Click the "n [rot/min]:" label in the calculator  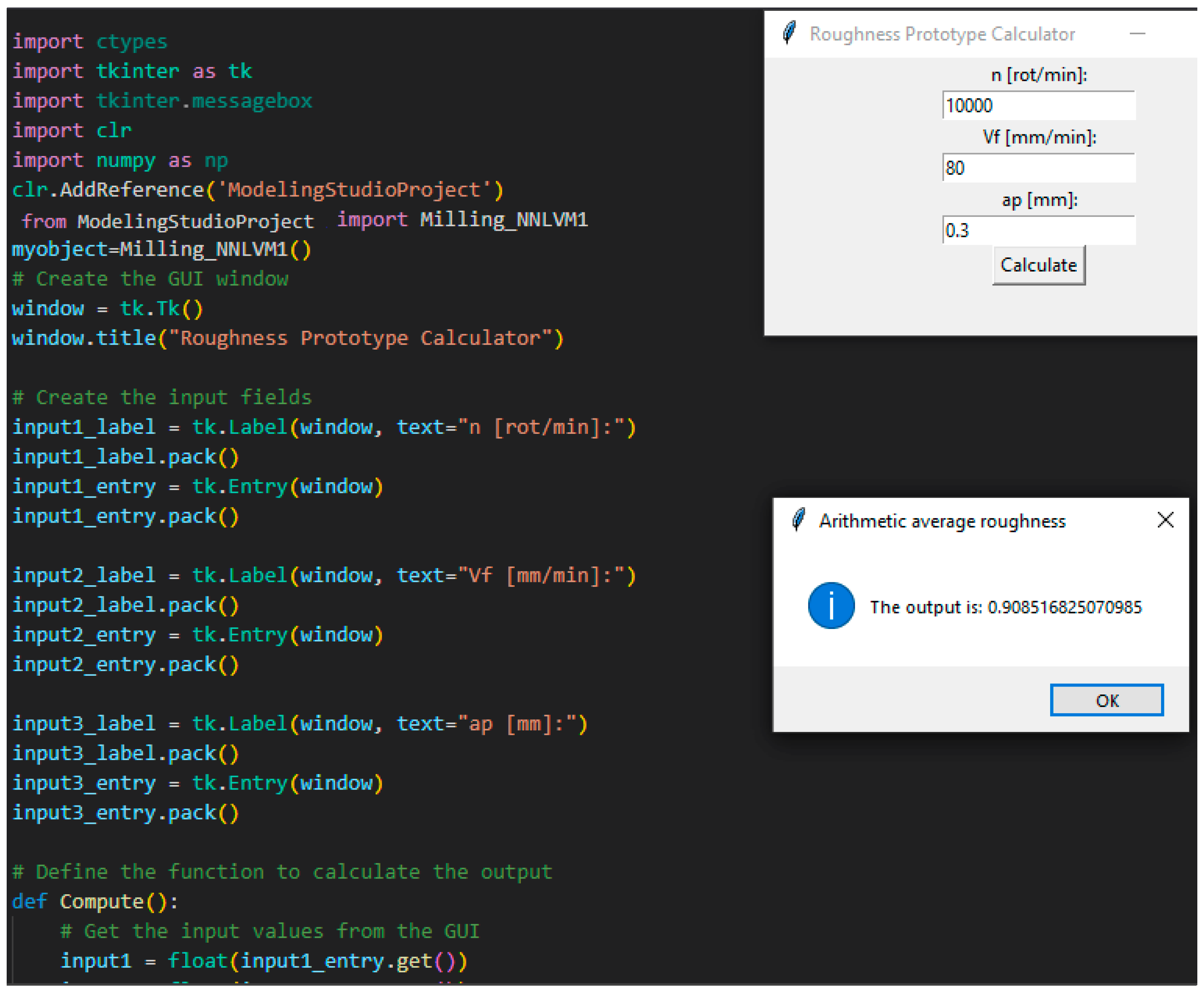pyautogui.click(x=1038, y=75)
